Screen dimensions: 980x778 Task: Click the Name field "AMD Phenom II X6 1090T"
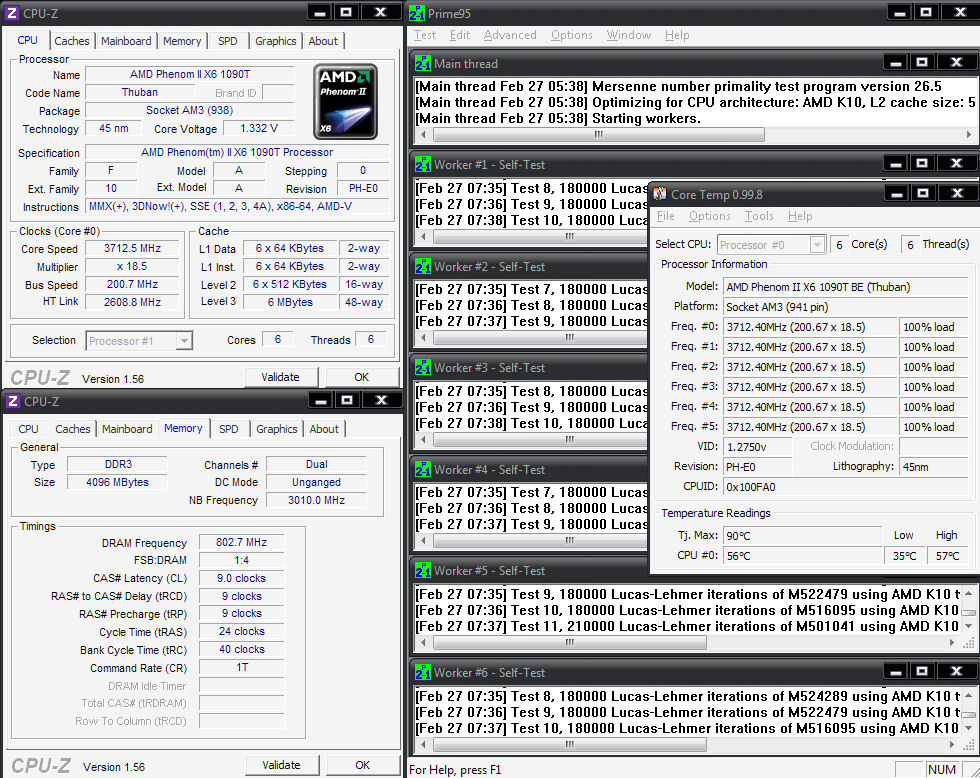coord(190,74)
